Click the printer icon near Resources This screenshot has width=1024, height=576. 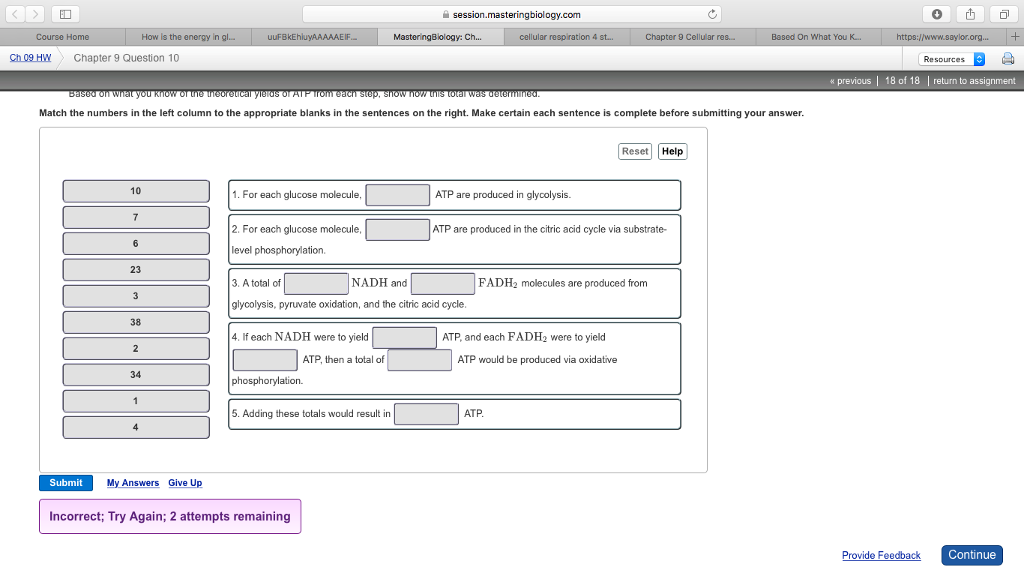[x=1008, y=58]
